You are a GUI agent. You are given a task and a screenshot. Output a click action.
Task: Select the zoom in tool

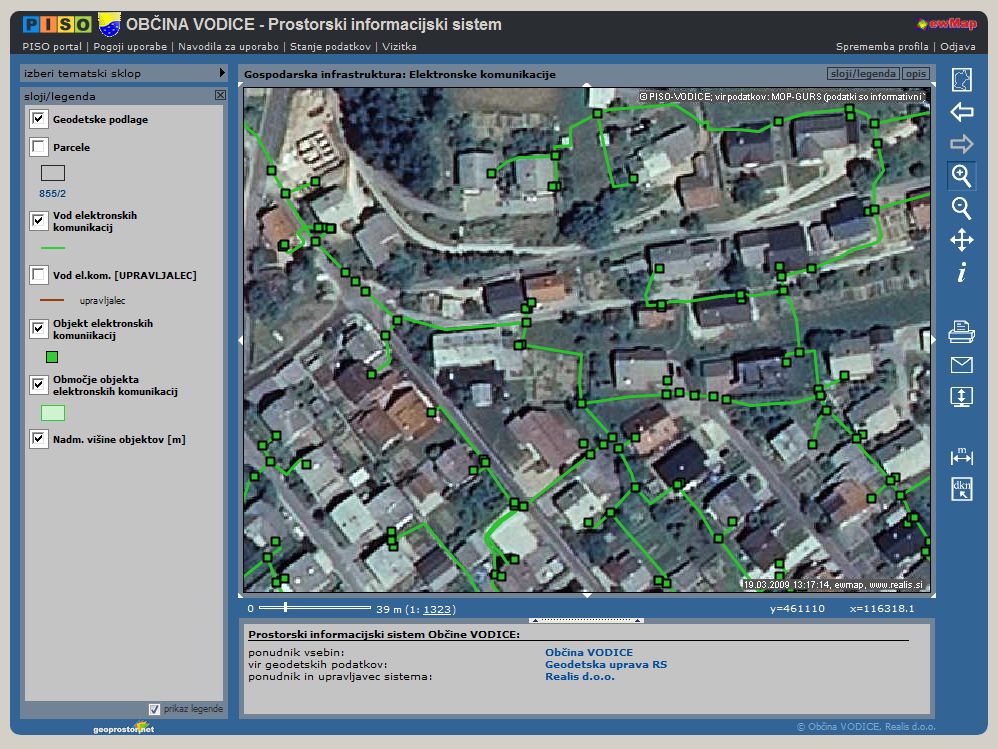(961, 176)
